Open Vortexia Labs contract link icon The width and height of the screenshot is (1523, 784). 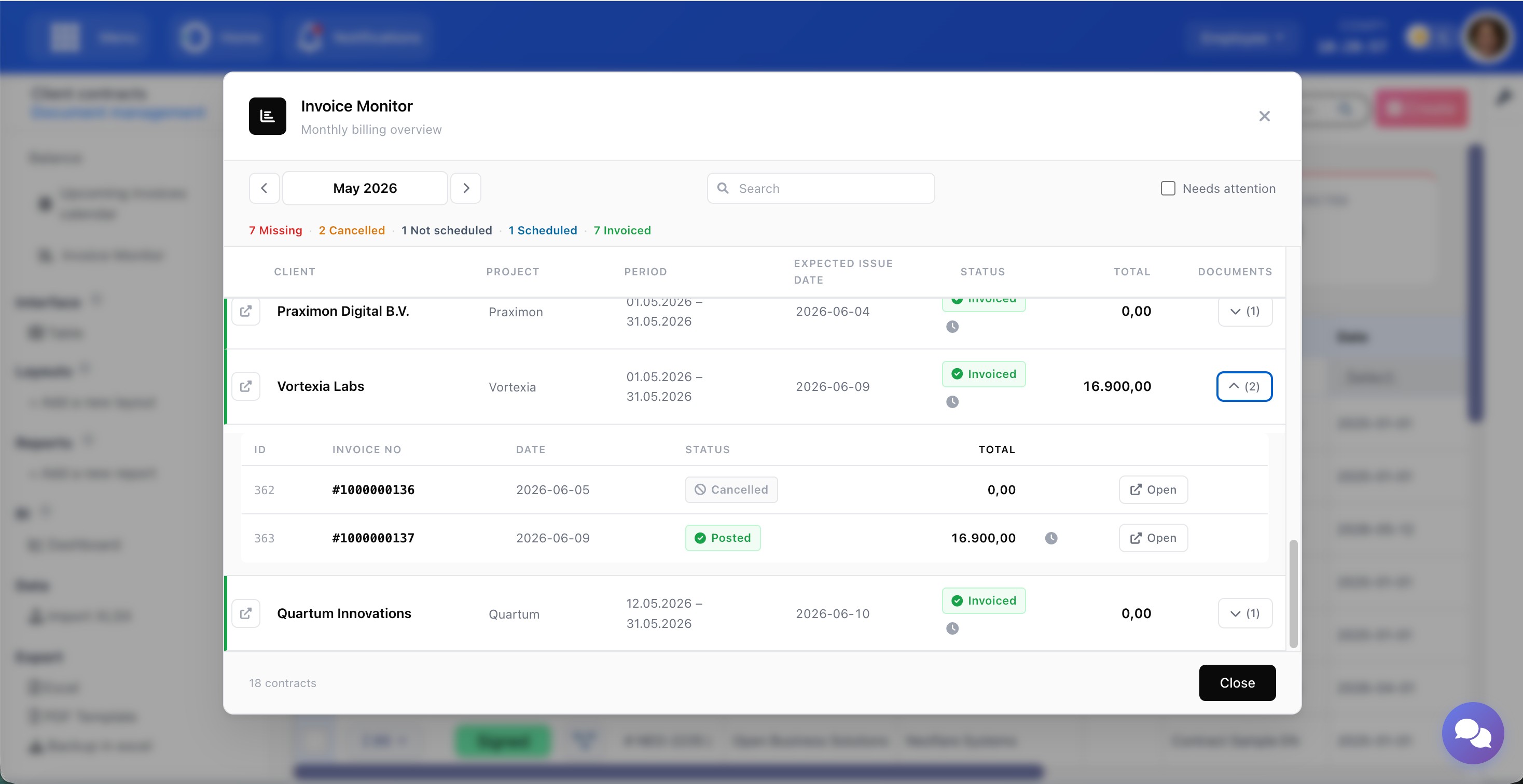point(246,386)
